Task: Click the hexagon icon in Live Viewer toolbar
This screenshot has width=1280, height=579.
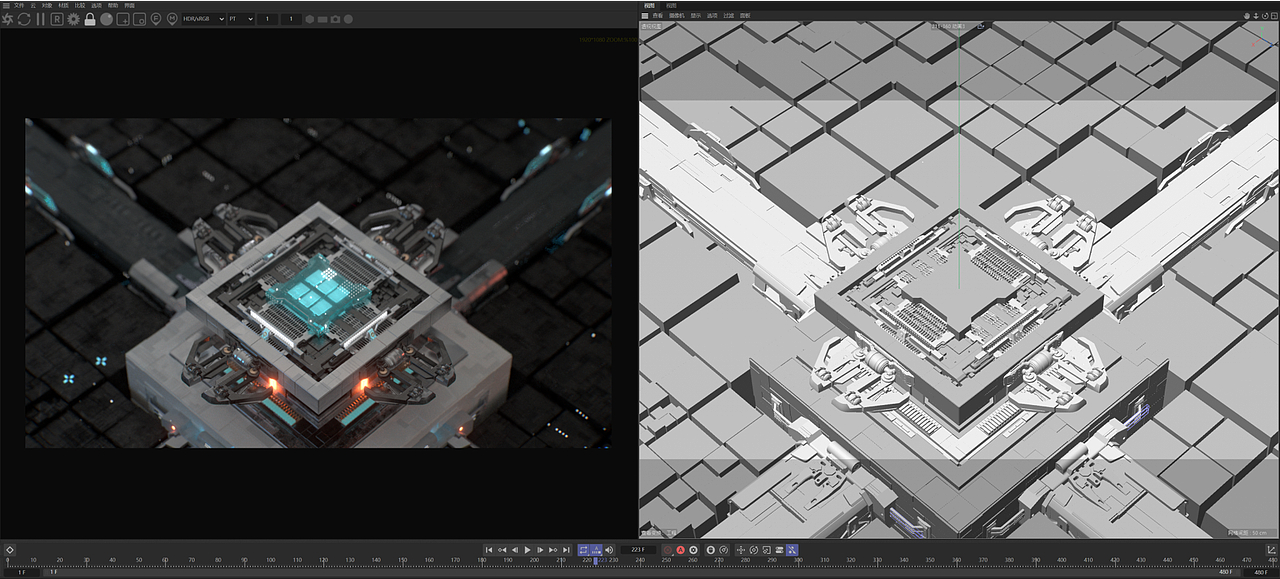Action: (x=310, y=19)
